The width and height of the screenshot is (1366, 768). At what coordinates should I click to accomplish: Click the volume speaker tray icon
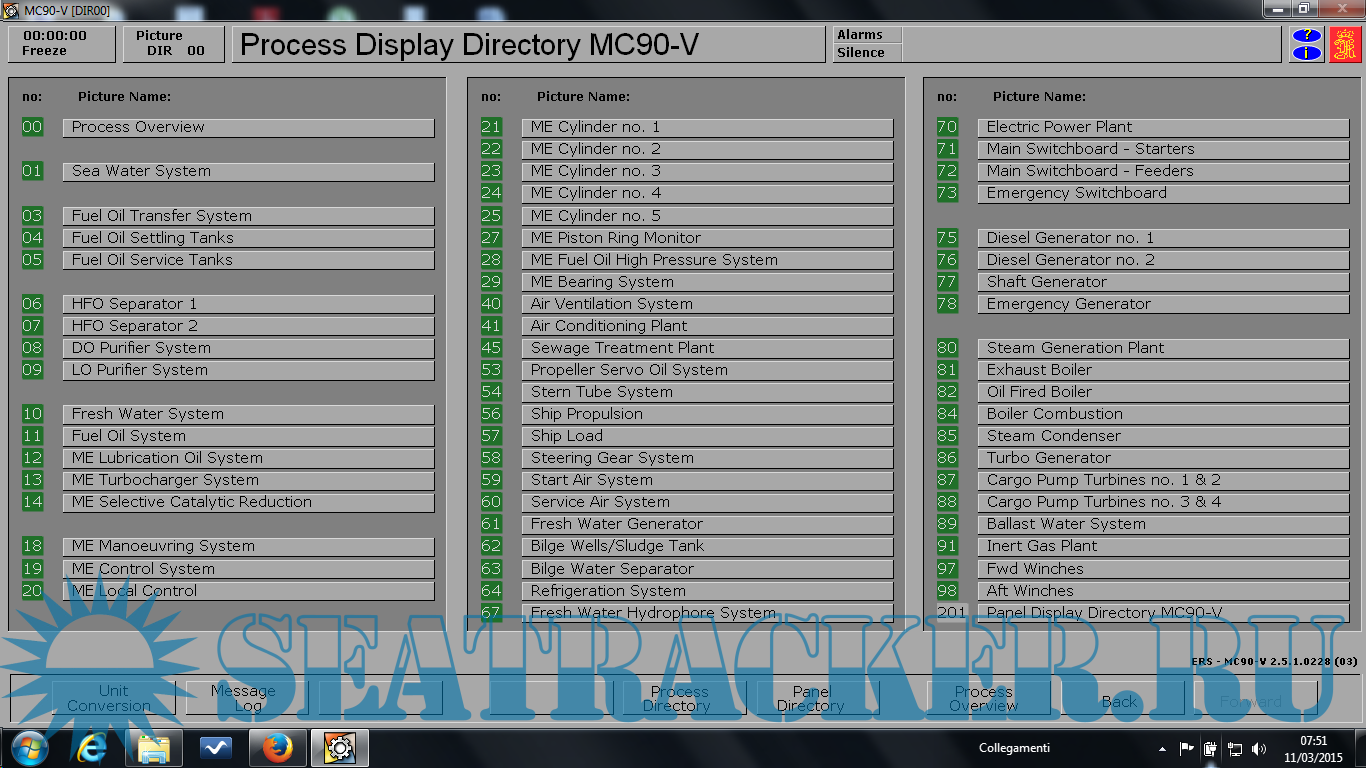[1258, 748]
